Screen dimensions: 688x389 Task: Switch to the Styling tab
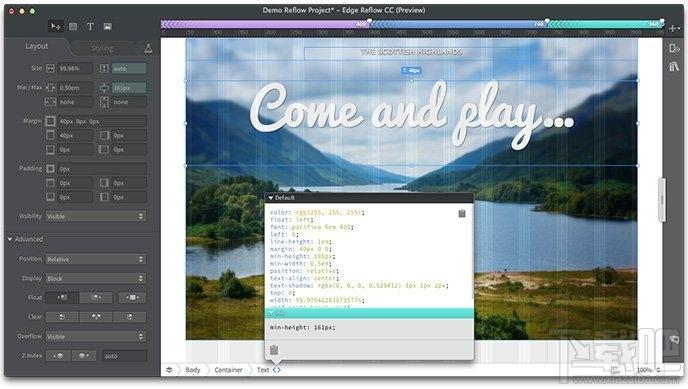[102, 48]
